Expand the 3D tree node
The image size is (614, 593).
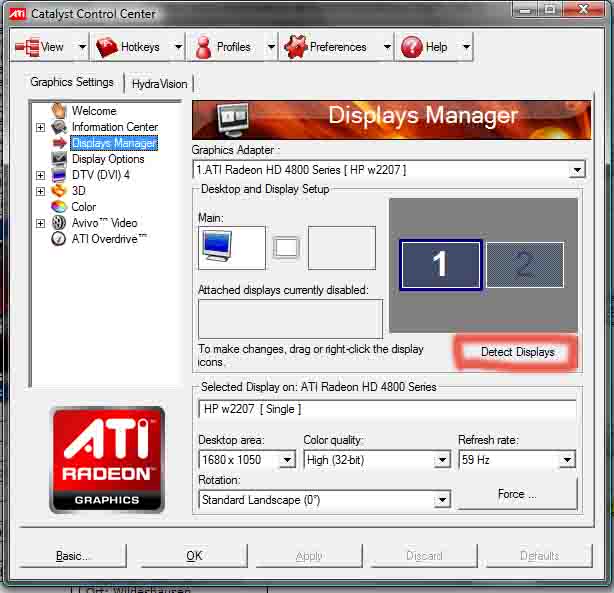(x=40, y=191)
